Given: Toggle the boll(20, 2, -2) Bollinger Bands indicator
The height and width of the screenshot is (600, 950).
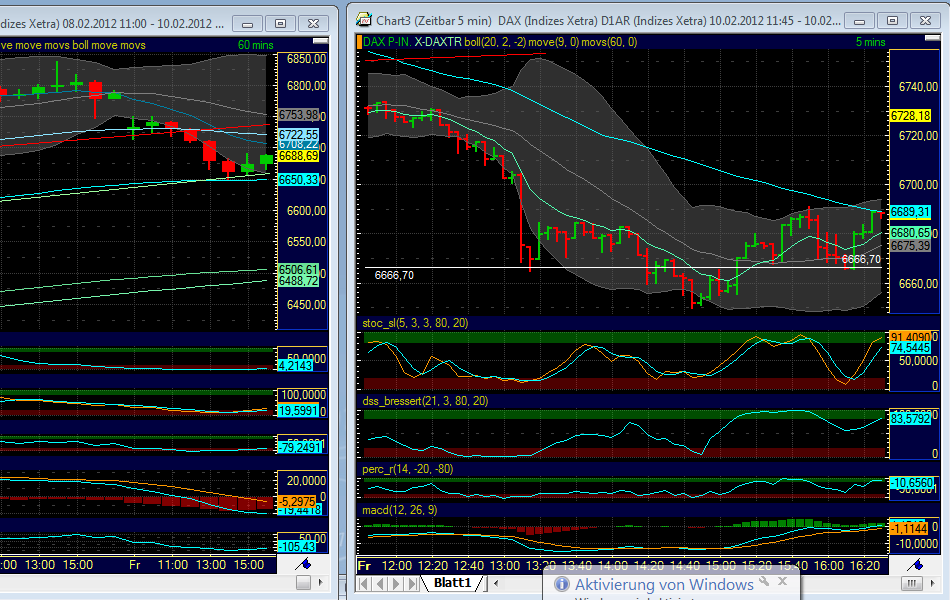Looking at the screenshot, I should (x=498, y=43).
